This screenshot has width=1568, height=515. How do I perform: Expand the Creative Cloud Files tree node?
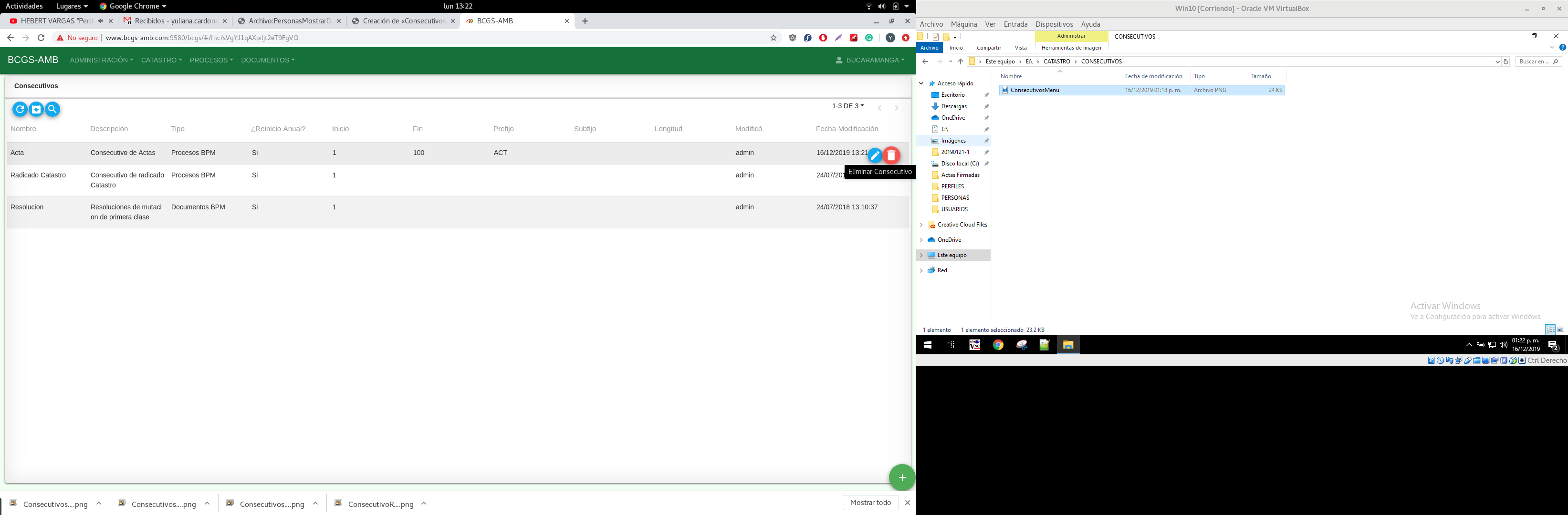[x=921, y=225]
